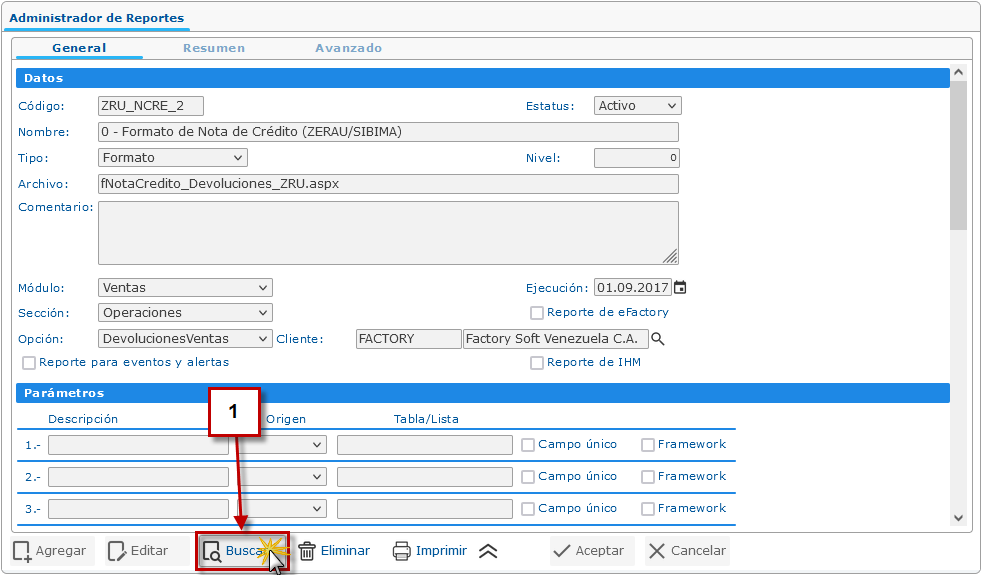Image resolution: width=982 pixels, height=575 pixels.
Task: Click magnifier icon beside Cliente name
Action: pyautogui.click(x=658, y=339)
